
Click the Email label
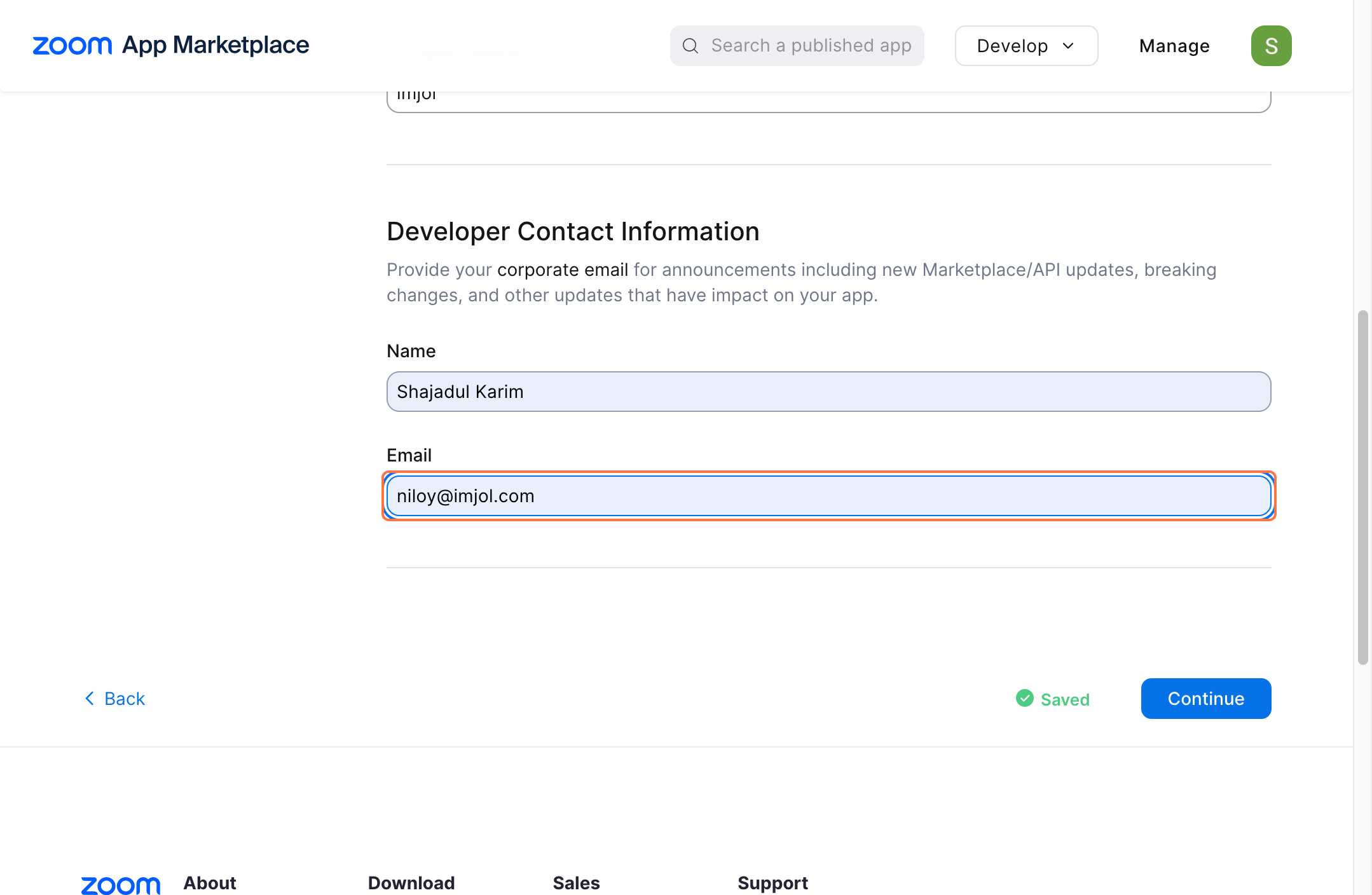coord(409,455)
